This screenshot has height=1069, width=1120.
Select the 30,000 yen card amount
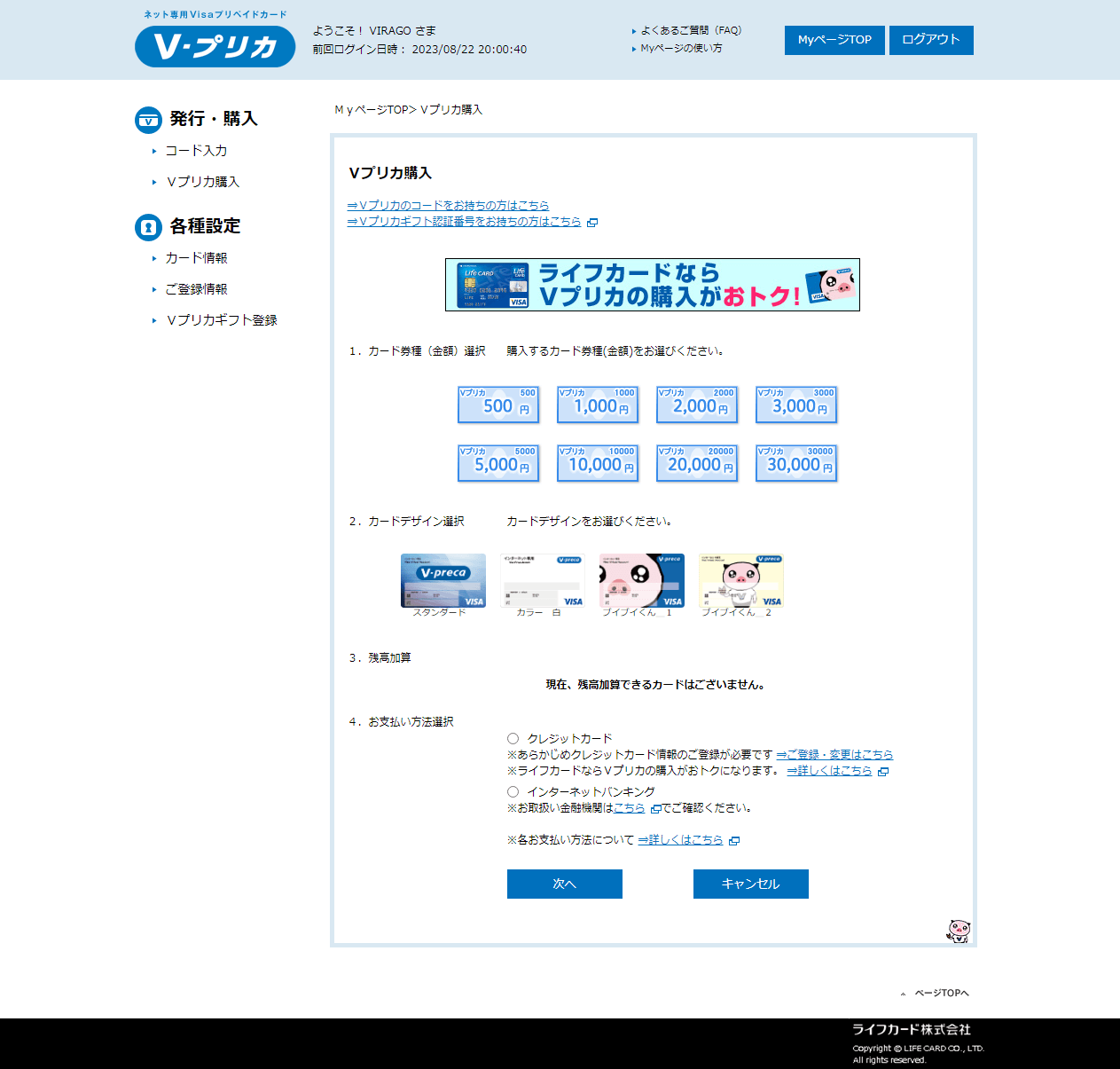tap(795, 464)
